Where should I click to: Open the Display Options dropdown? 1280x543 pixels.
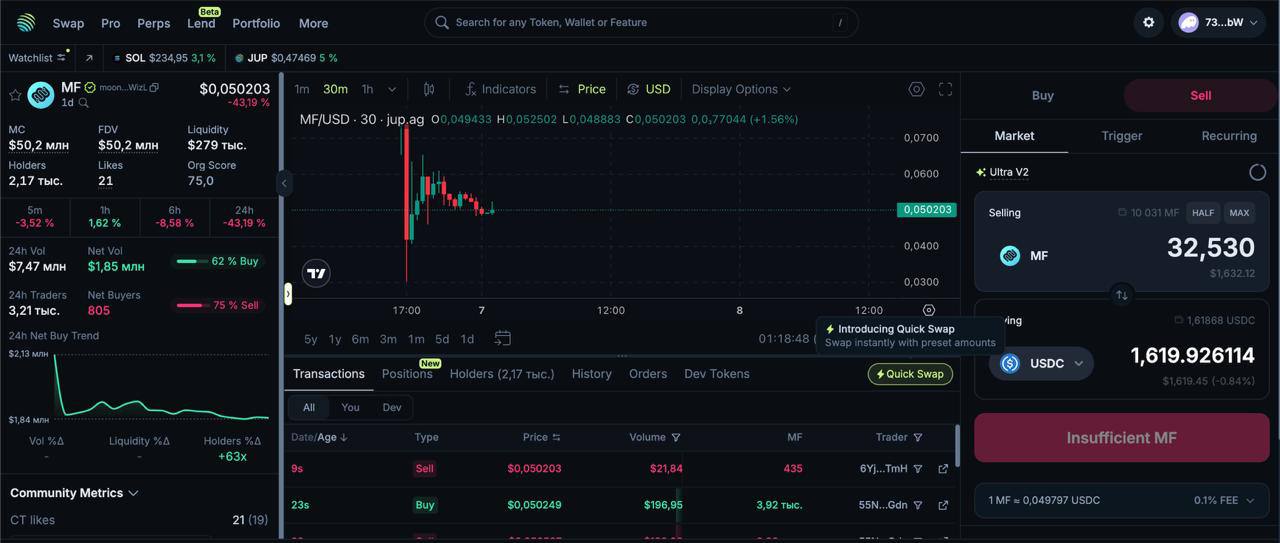[x=741, y=89]
